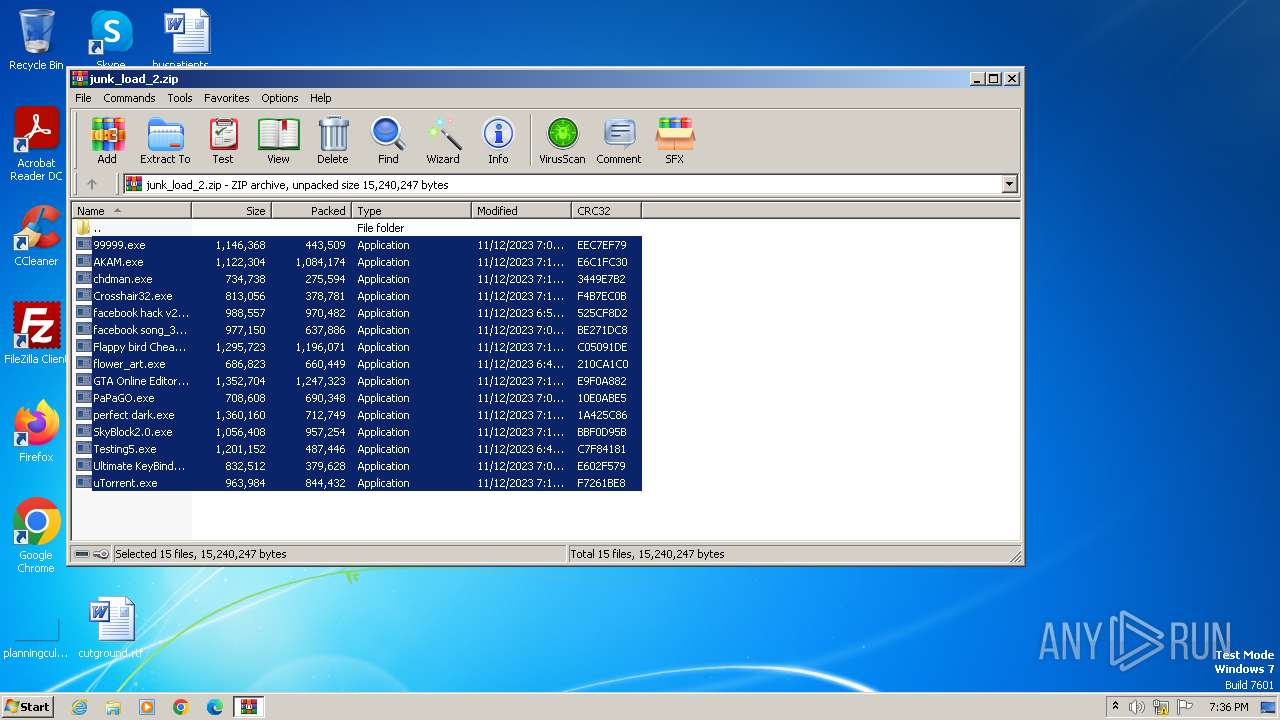Viewport: 1280px width, 720px height.
Task: Sort by the Size column header
Action: tap(231, 211)
